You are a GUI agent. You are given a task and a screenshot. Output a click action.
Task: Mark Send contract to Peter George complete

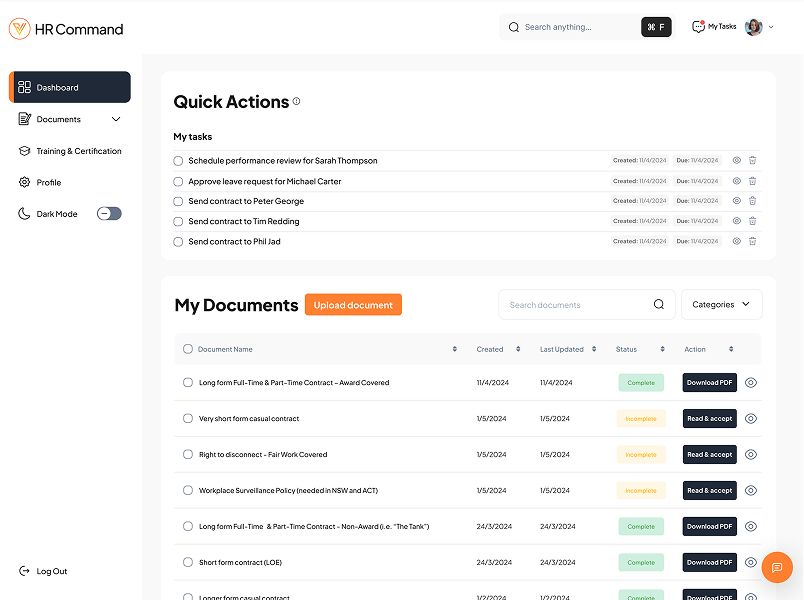click(178, 201)
